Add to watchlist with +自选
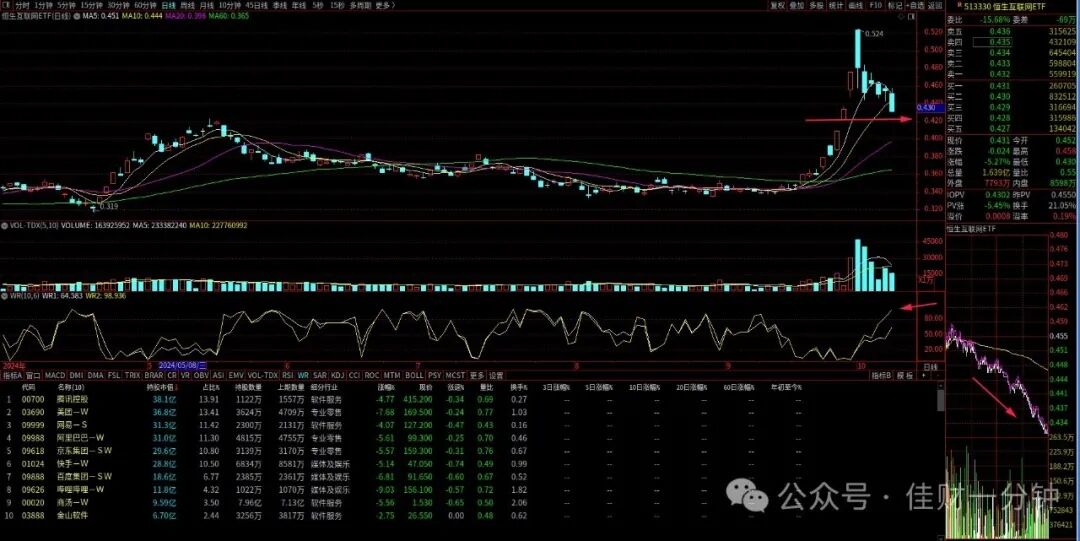The image size is (1080, 541). pyautogui.click(x=914, y=5)
